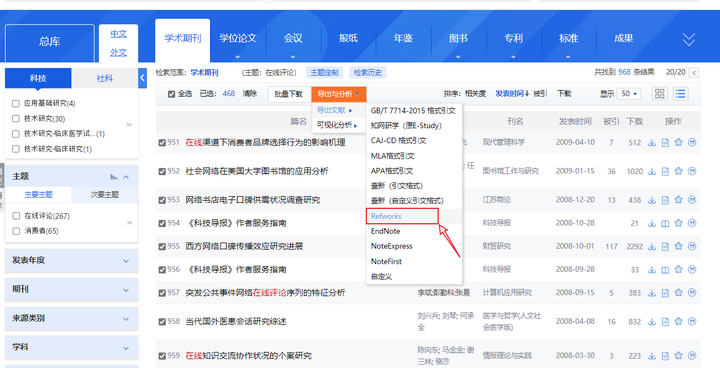
Task: Open the 可视化分析 submenu
Action: click(x=337, y=125)
